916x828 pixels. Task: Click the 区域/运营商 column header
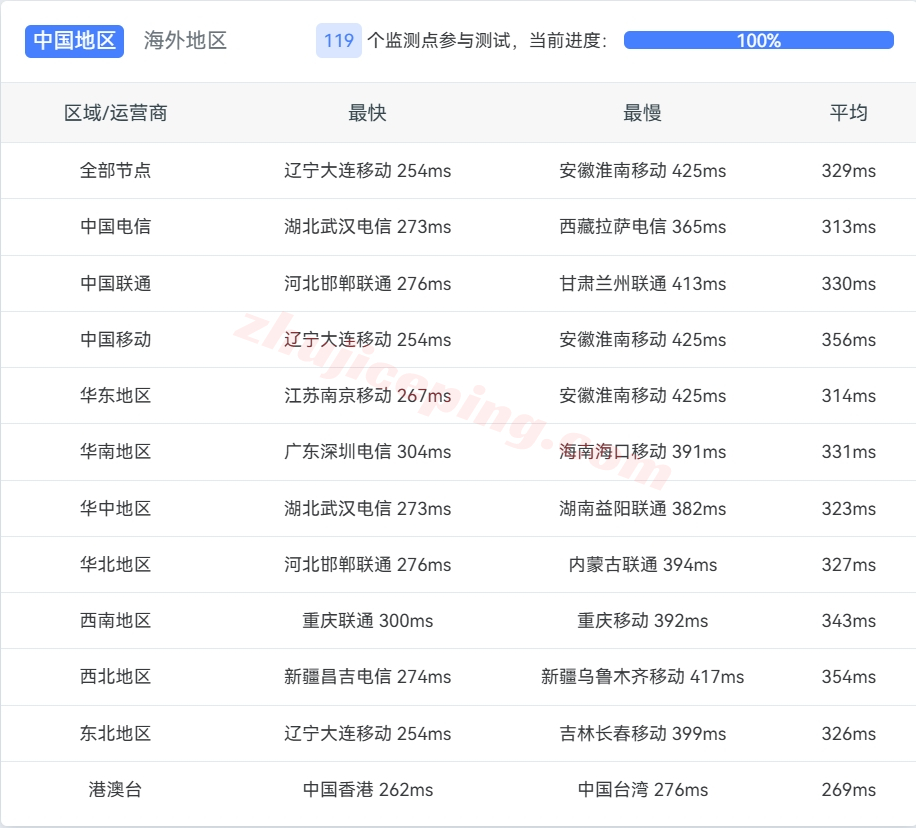tap(116, 113)
